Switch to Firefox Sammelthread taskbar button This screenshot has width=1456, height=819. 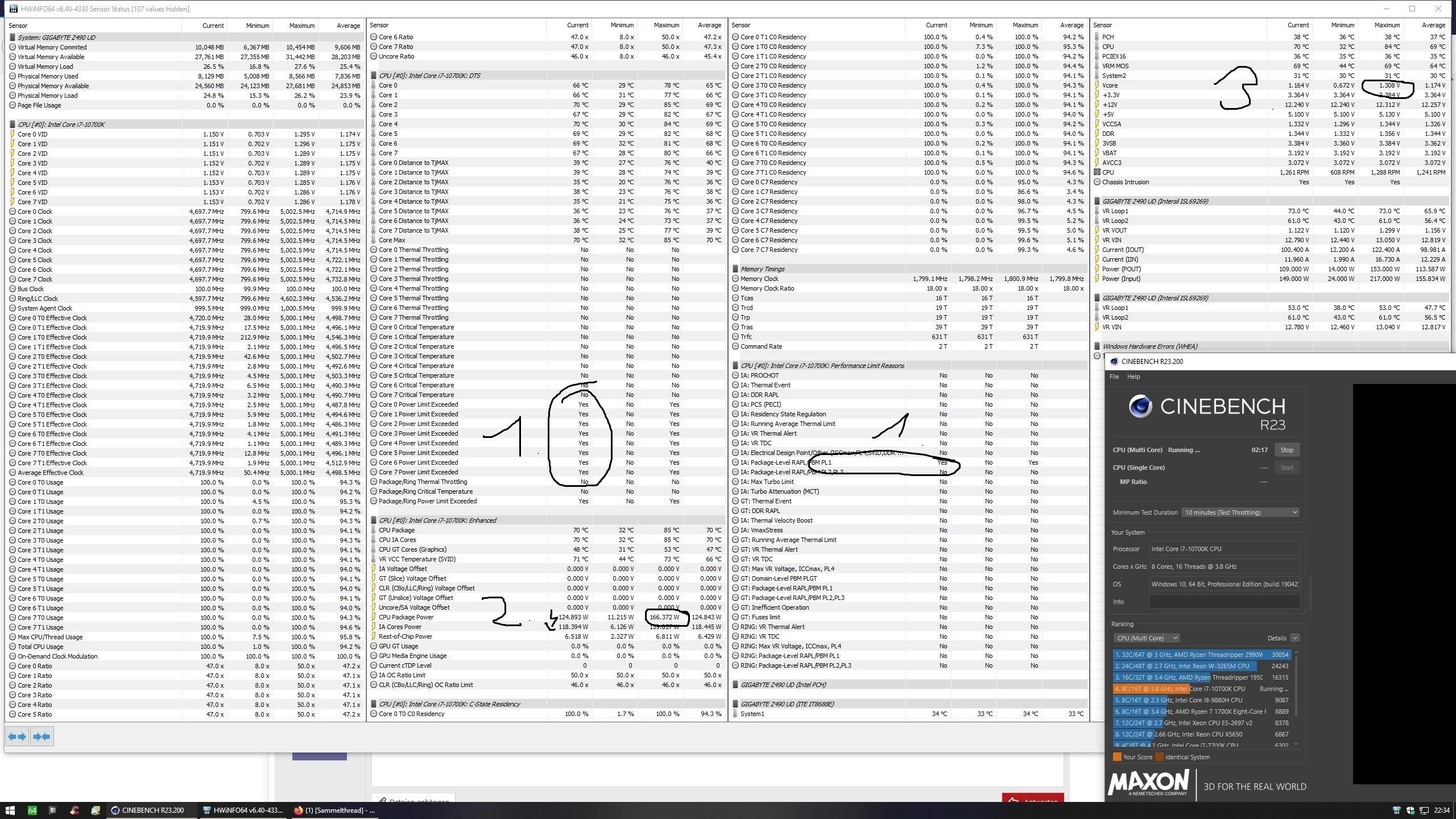click(x=335, y=810)
